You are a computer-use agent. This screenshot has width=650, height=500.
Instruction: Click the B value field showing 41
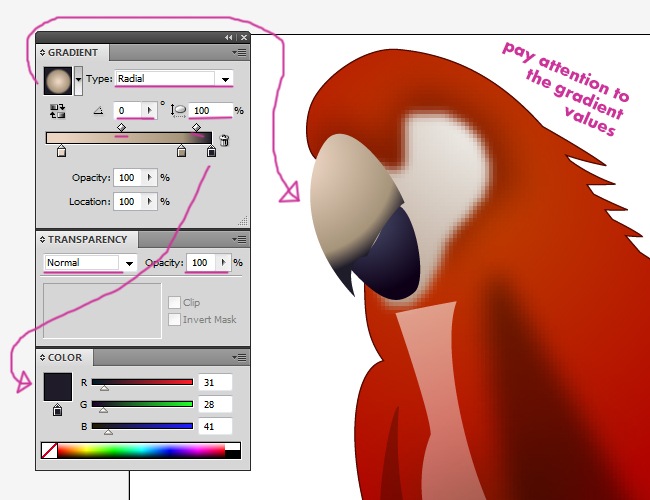(x=215, y=426)
